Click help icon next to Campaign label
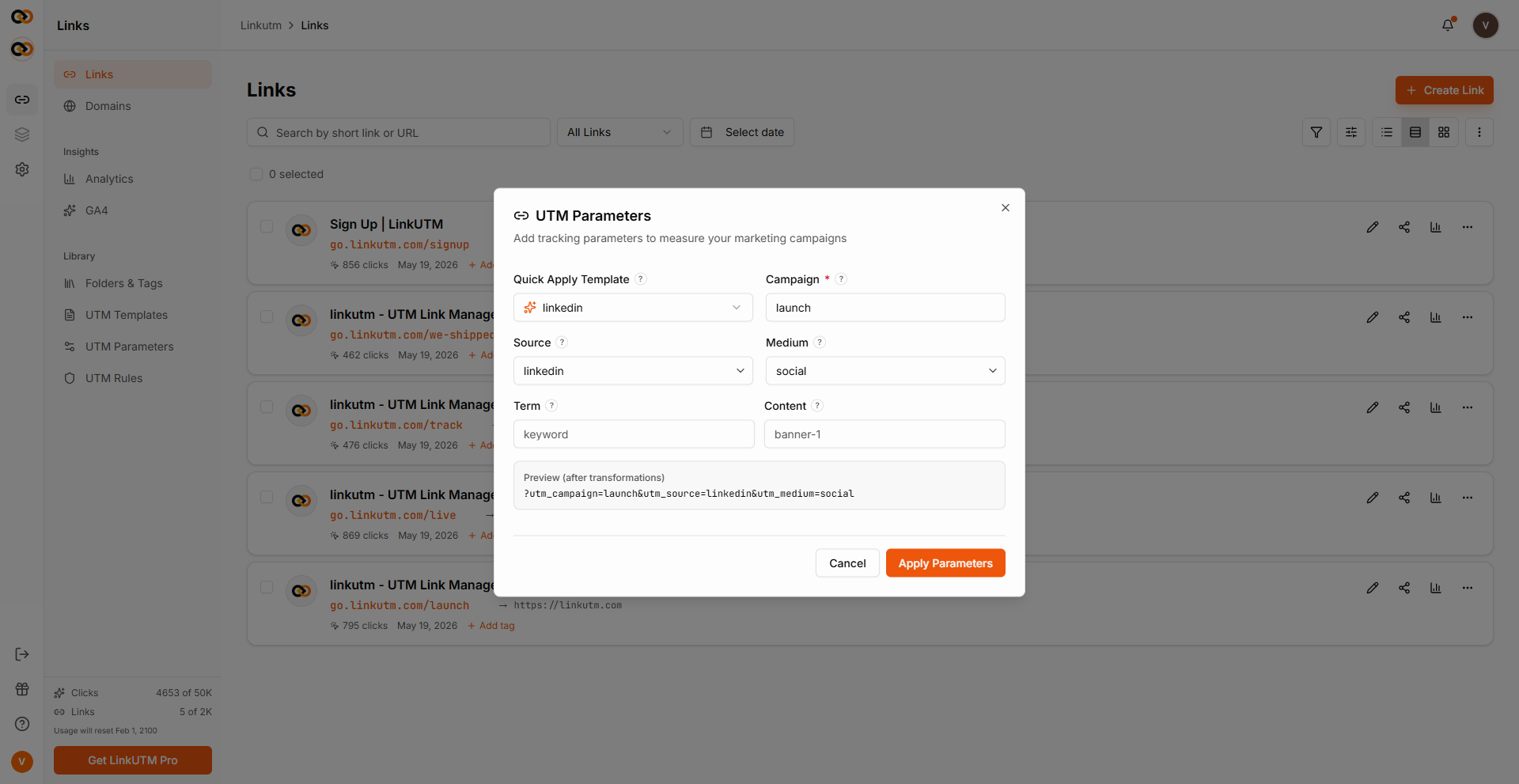Screen dimensions: 1519x784 841,279
